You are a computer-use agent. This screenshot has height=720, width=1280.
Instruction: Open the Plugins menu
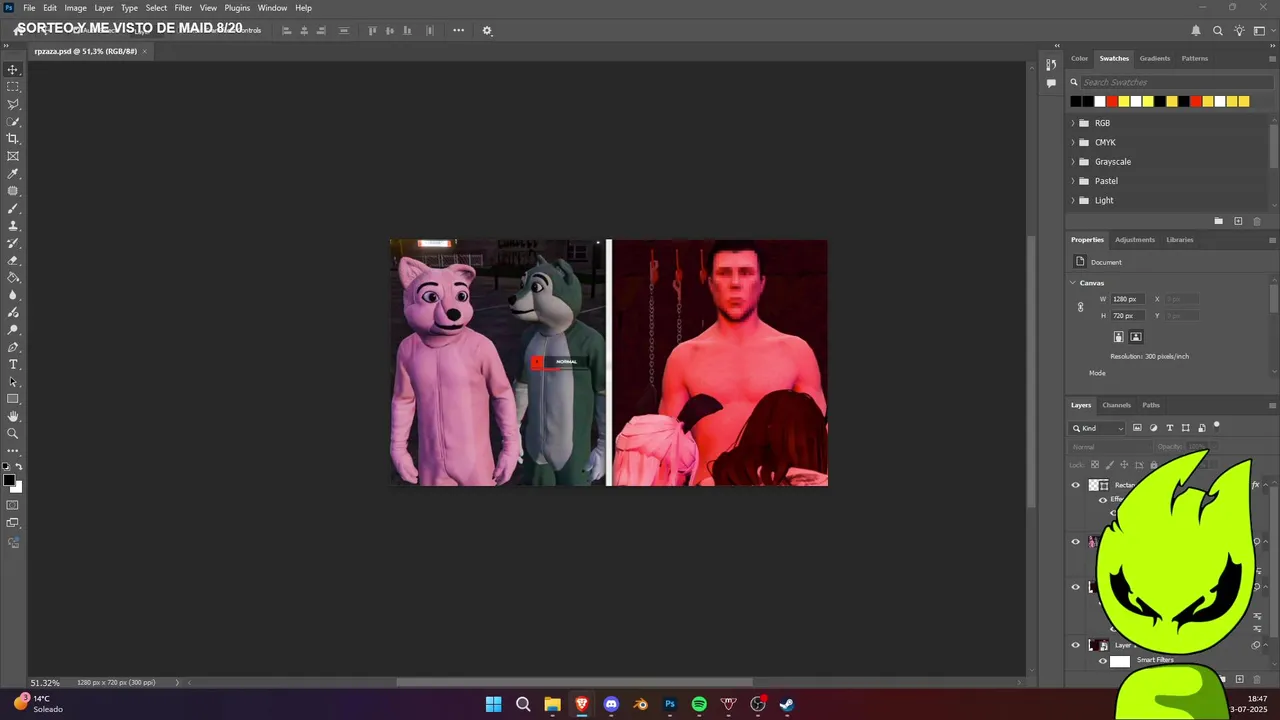point(237,8)
